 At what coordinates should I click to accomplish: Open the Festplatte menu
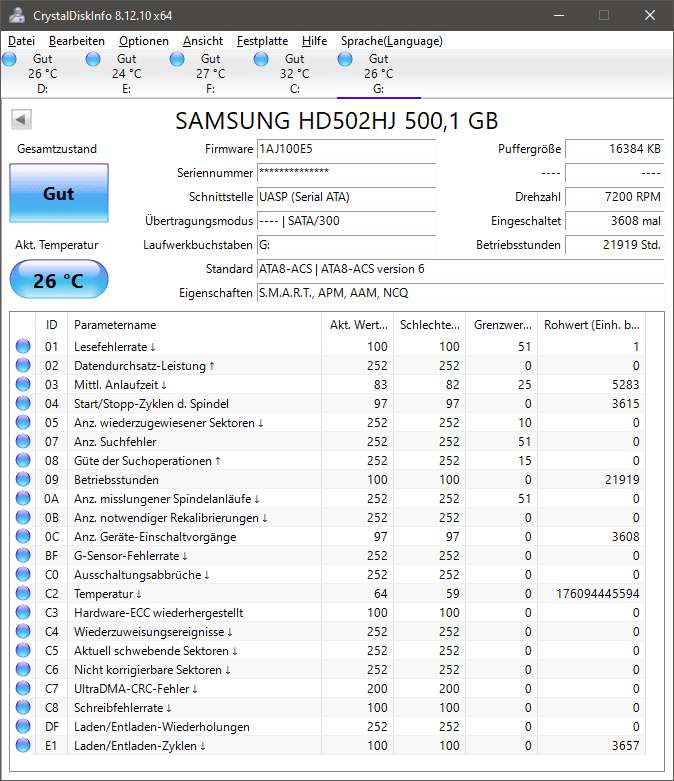pos(263,41)
